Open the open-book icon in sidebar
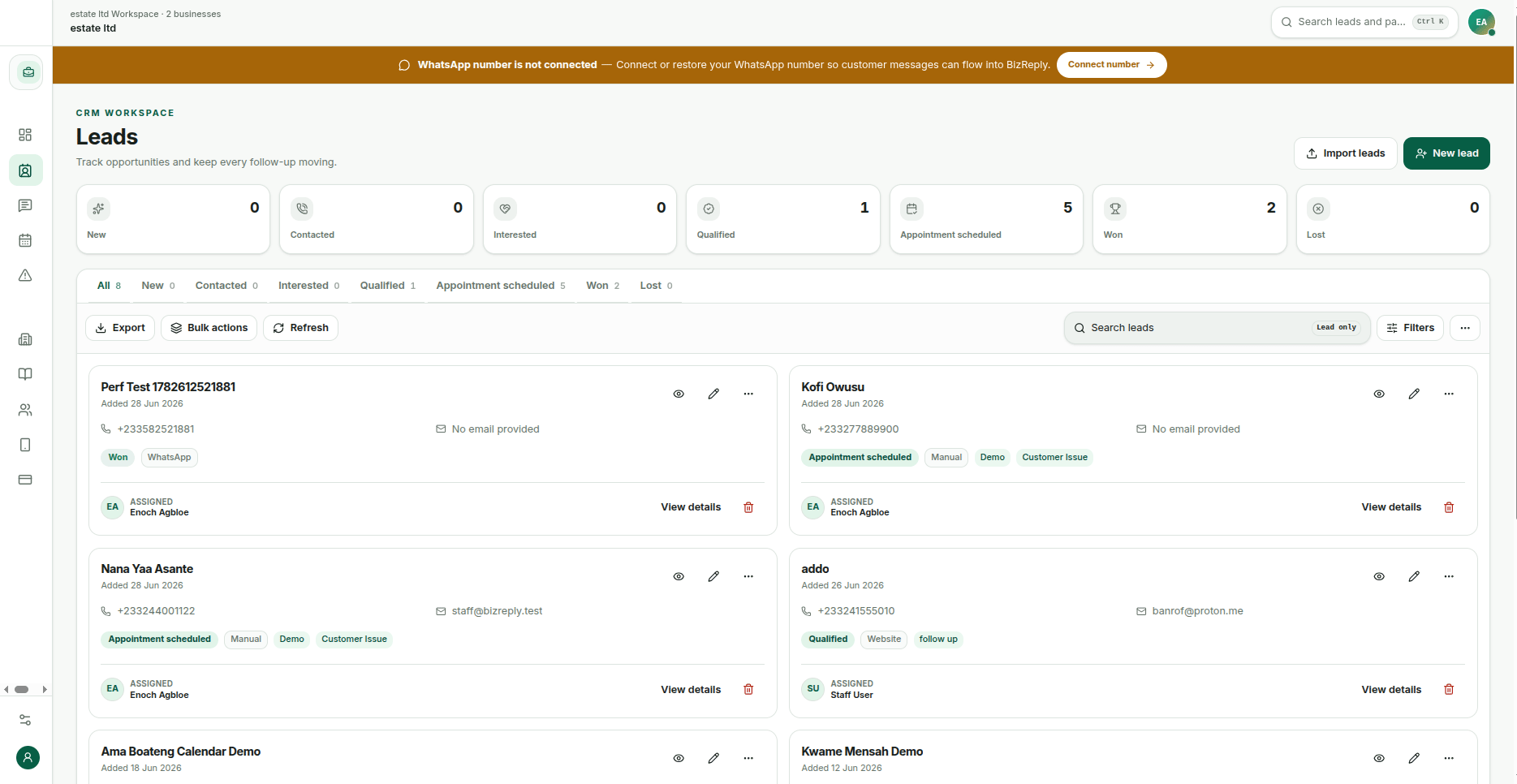 (x=25, y=374)
